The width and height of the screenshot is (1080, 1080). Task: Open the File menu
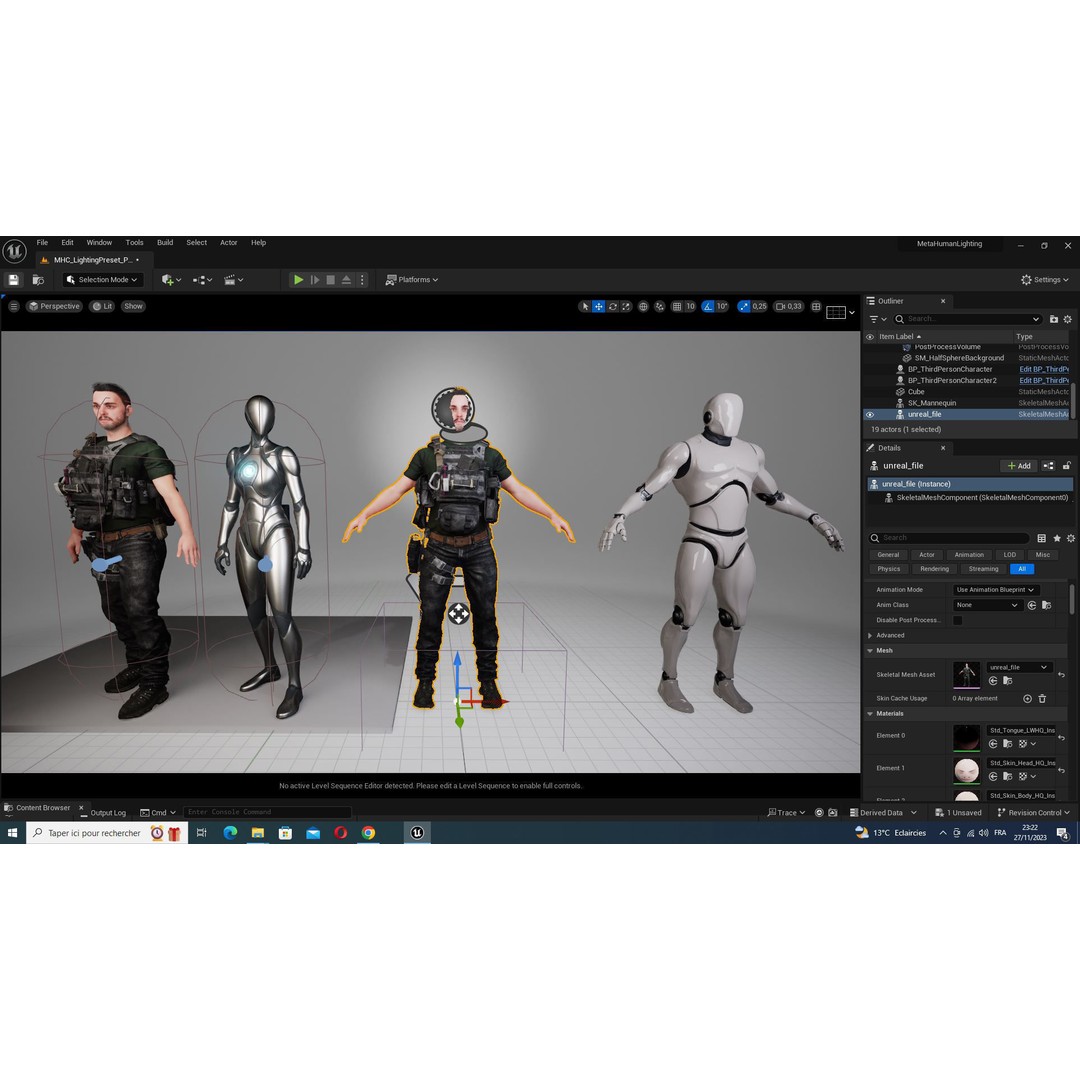click(x=42, y=242)
